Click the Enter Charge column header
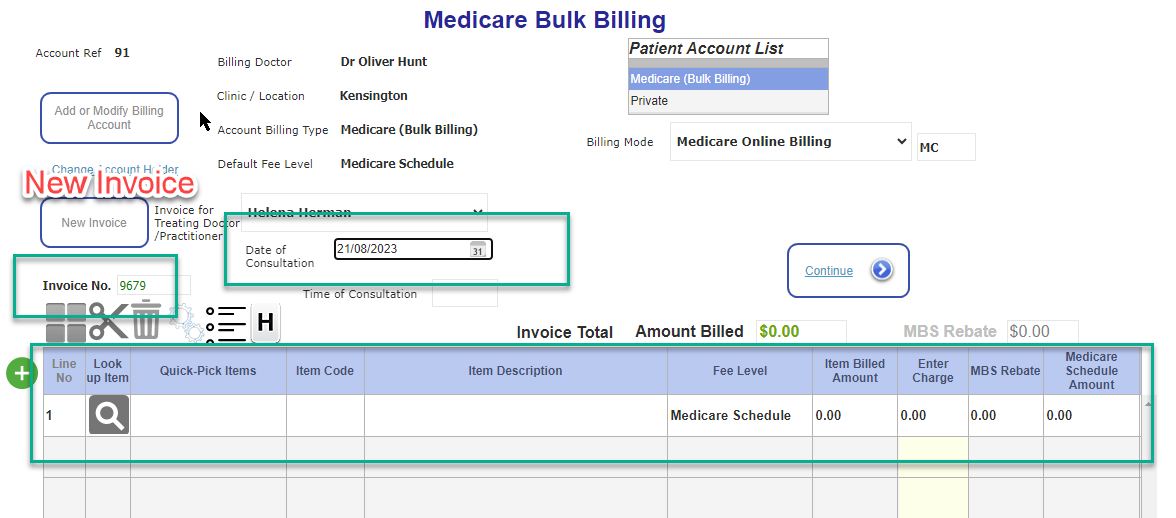The width and height of the screenshot is (1176, 518). [933, 370]
